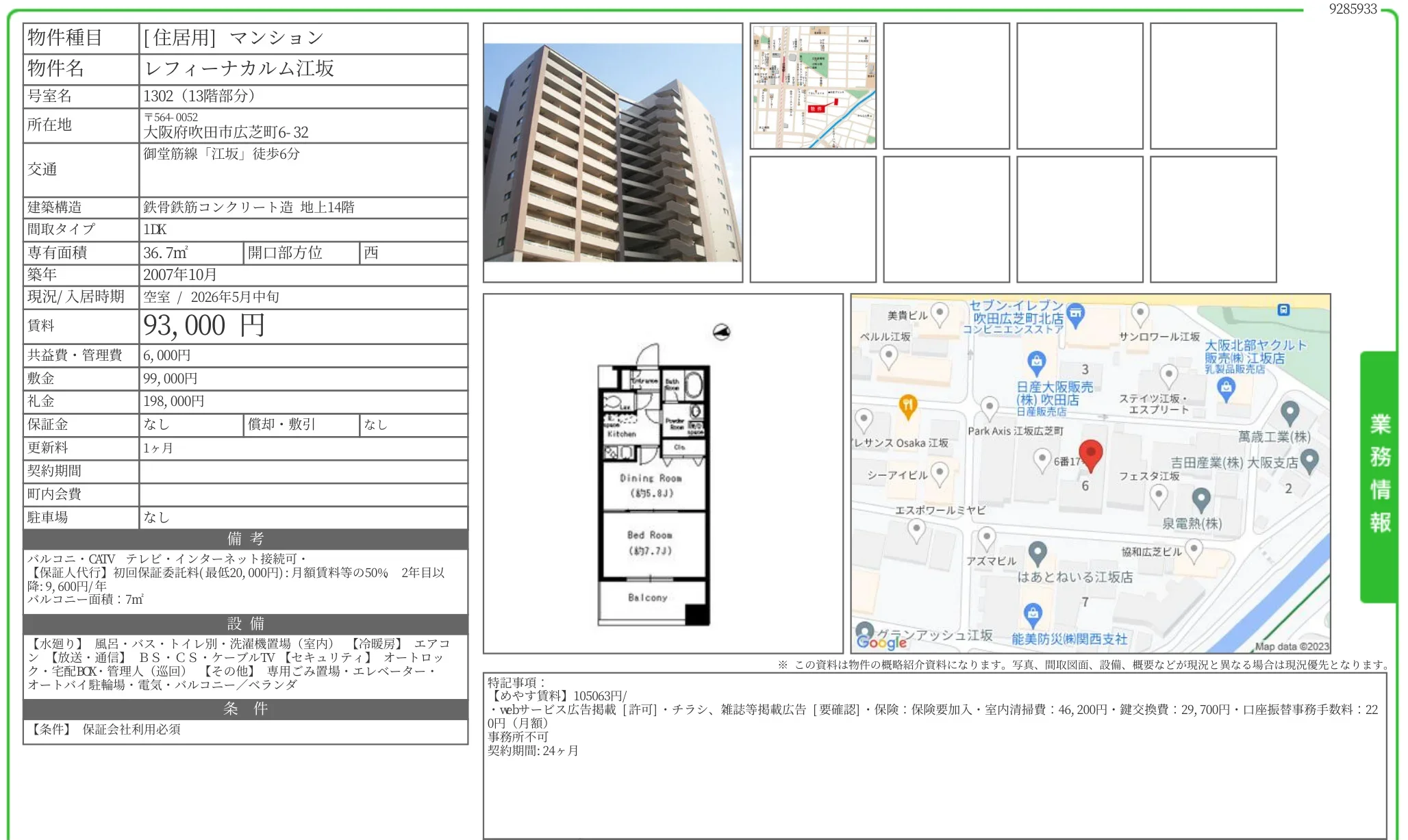Click the floor plan image
The height and width of the screenshot is (840, 1408).
662,474
